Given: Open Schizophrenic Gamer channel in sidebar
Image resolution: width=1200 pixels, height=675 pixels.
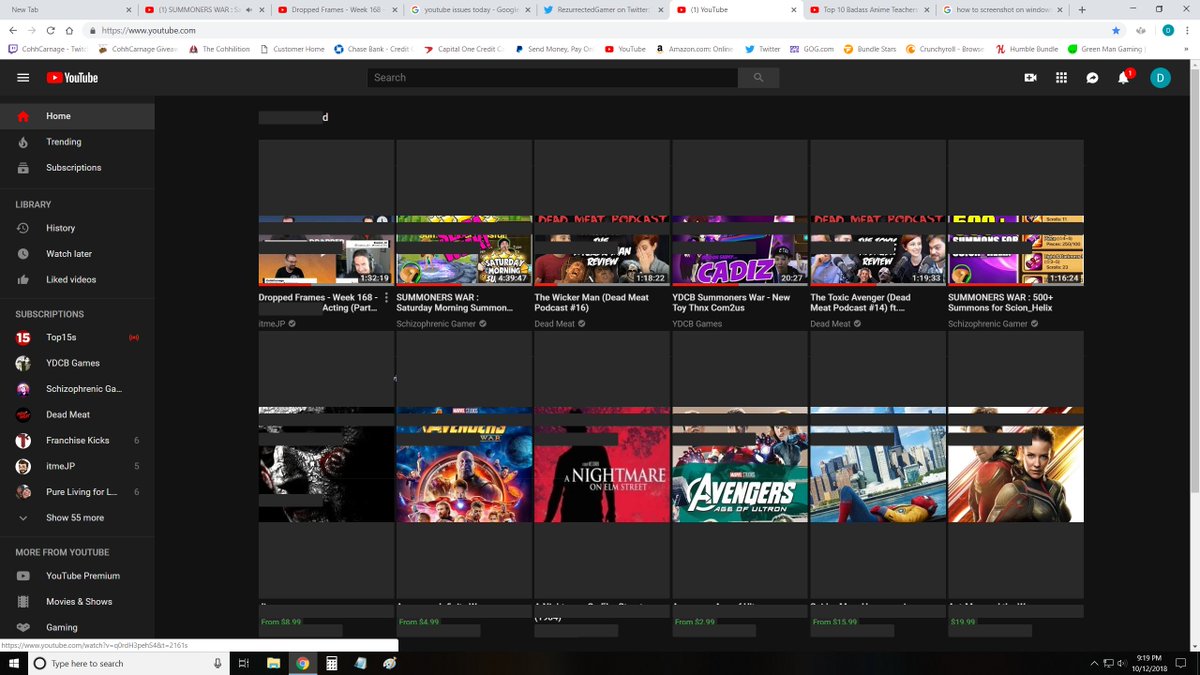Looking at the screenshot, I should point(77,389).
